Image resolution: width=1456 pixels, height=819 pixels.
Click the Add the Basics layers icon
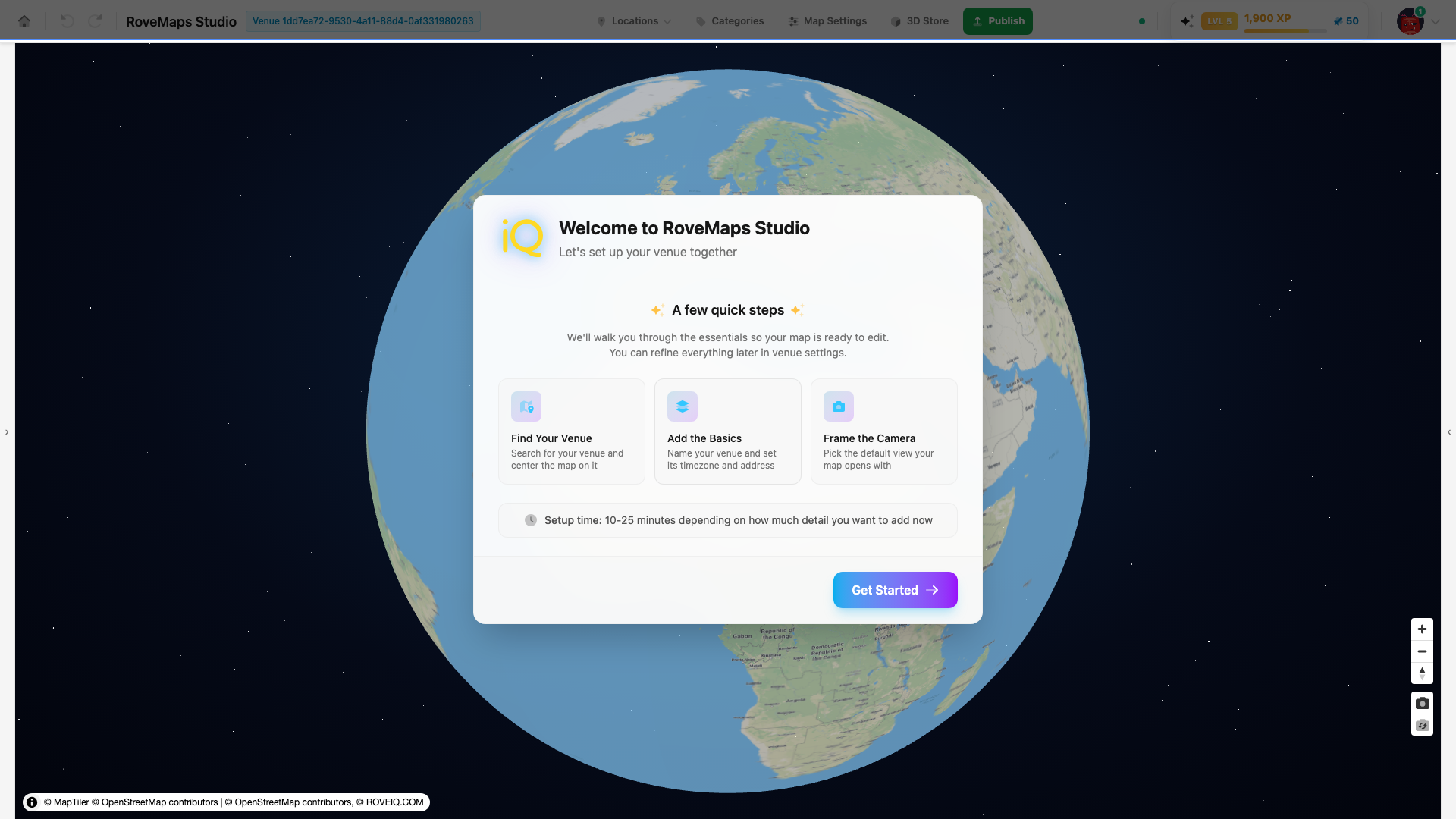pyautogui.click(x=682, y=406)
